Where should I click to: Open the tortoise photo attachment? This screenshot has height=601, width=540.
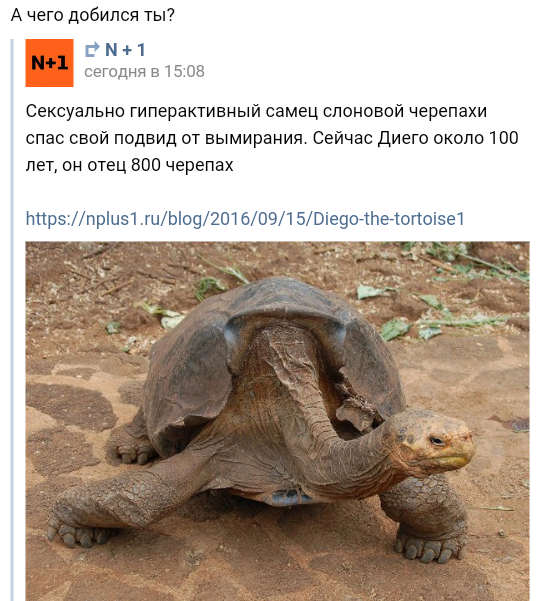[x=277, y=421]
